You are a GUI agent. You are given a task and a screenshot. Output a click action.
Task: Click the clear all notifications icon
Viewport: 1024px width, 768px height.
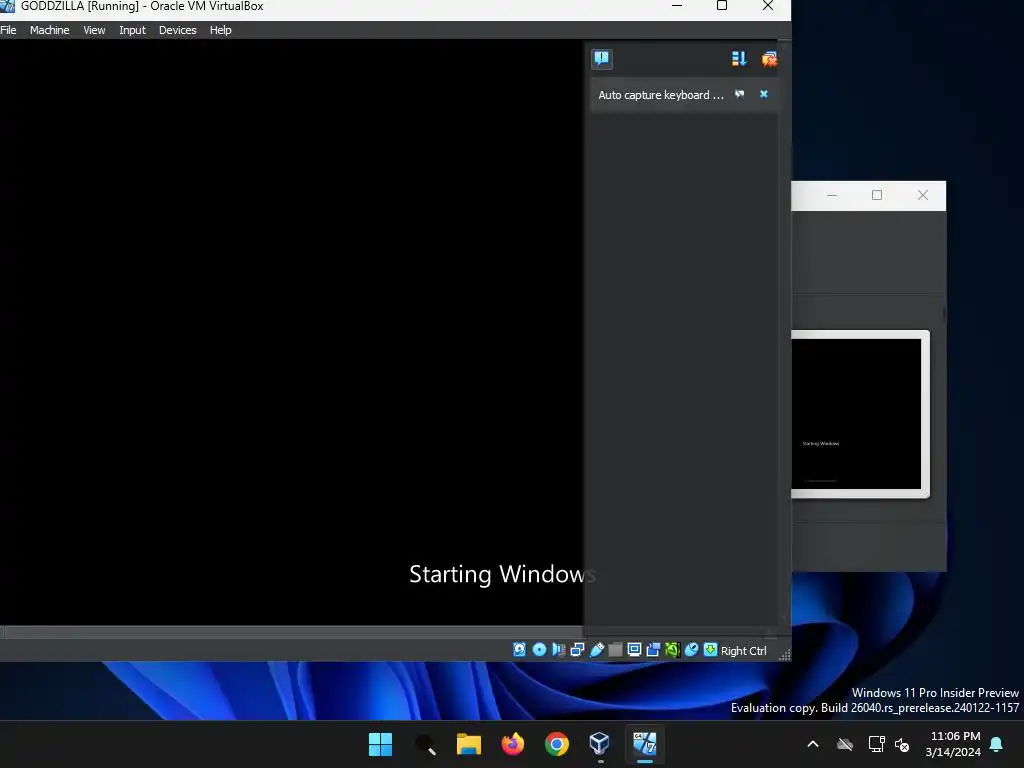coord(769,59)
